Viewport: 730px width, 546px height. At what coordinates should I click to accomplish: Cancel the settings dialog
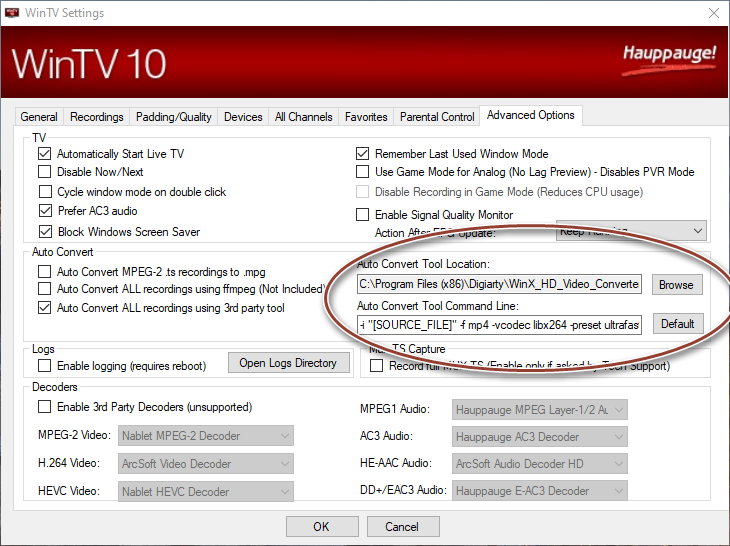[402, 526]
